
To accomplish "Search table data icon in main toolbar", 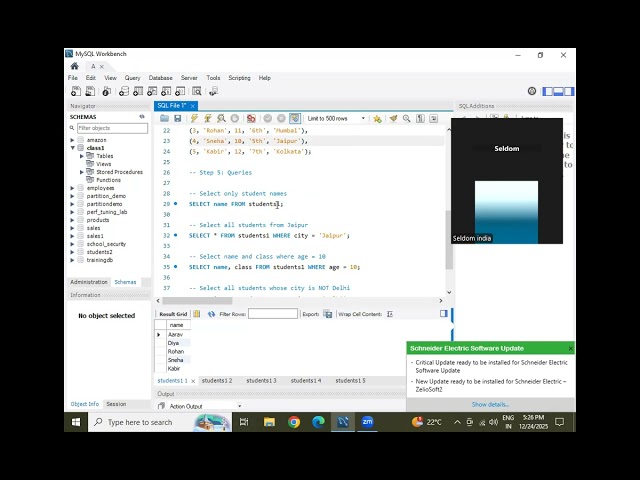I will (196, 91).
